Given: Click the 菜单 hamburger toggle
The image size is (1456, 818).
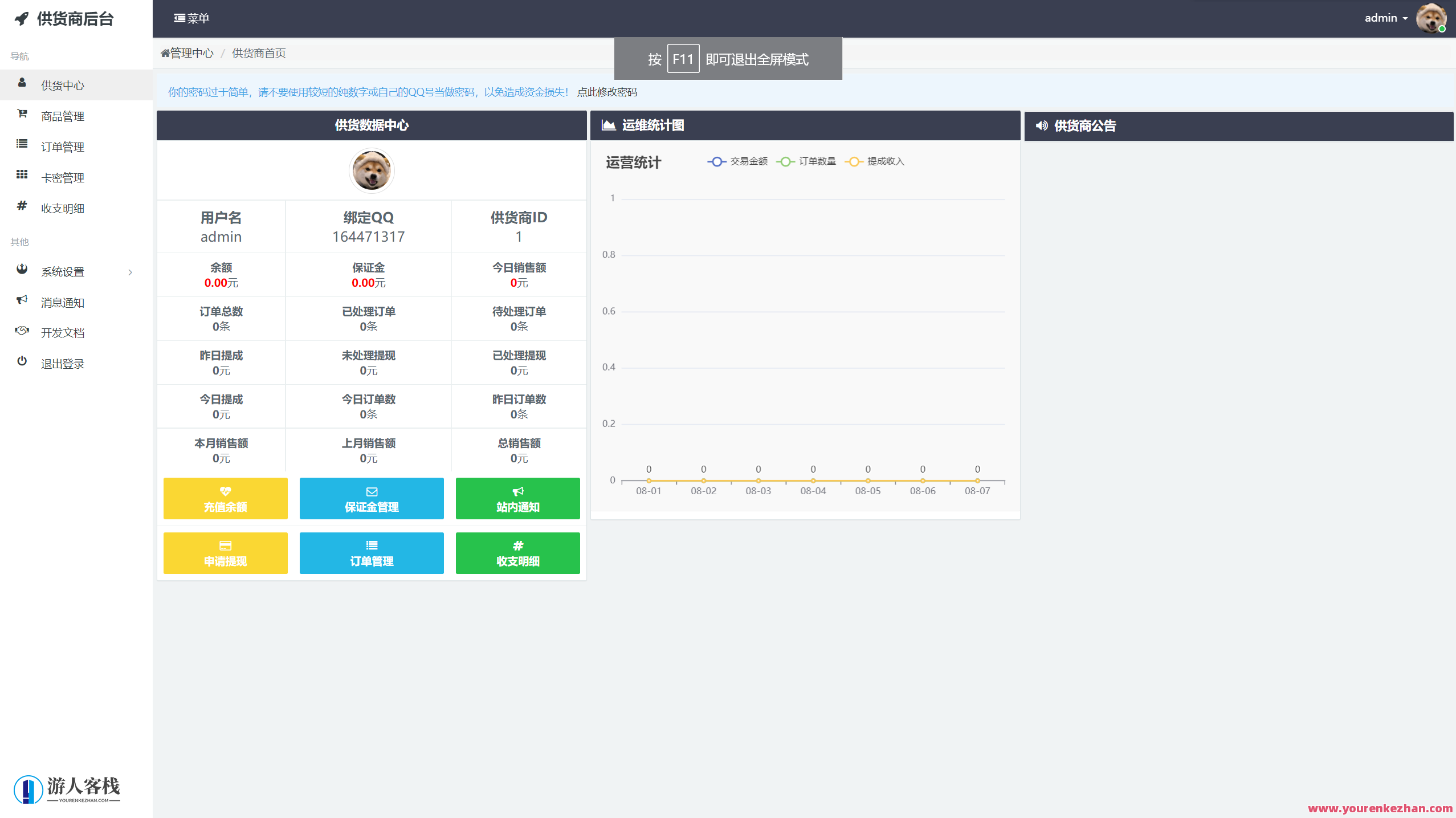Looking at the screenshot, I should 192,18.
